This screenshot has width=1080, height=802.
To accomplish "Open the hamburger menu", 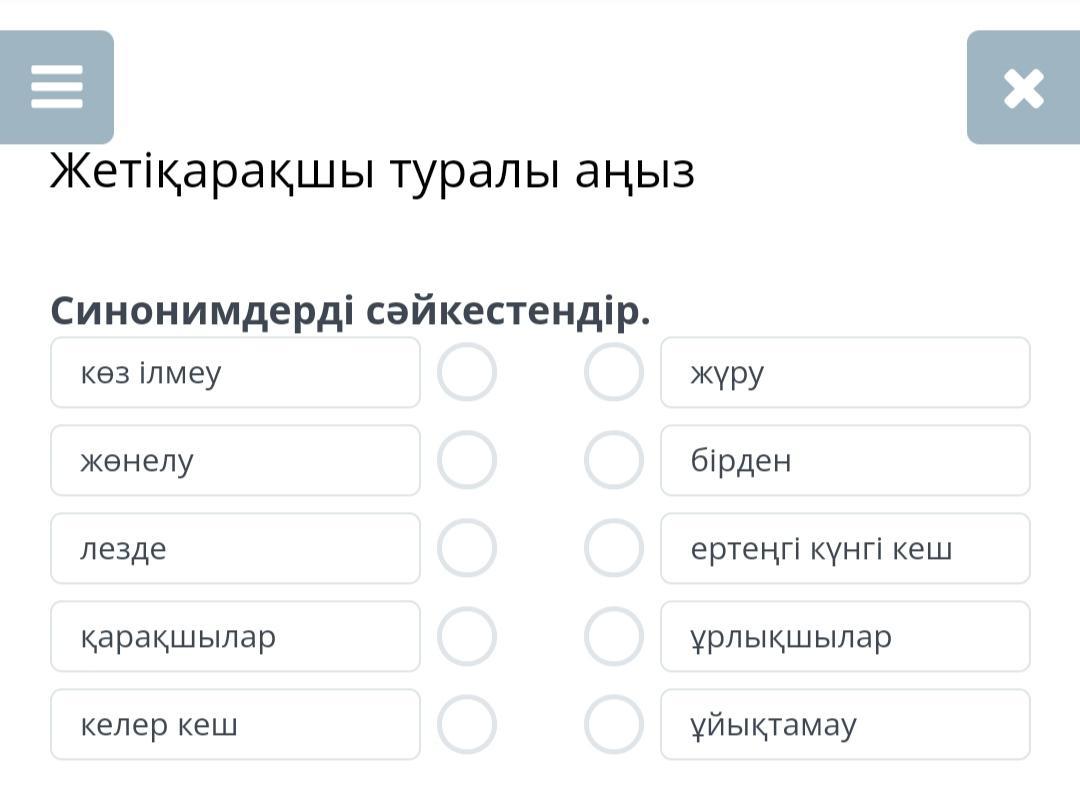I will (56, 87).
